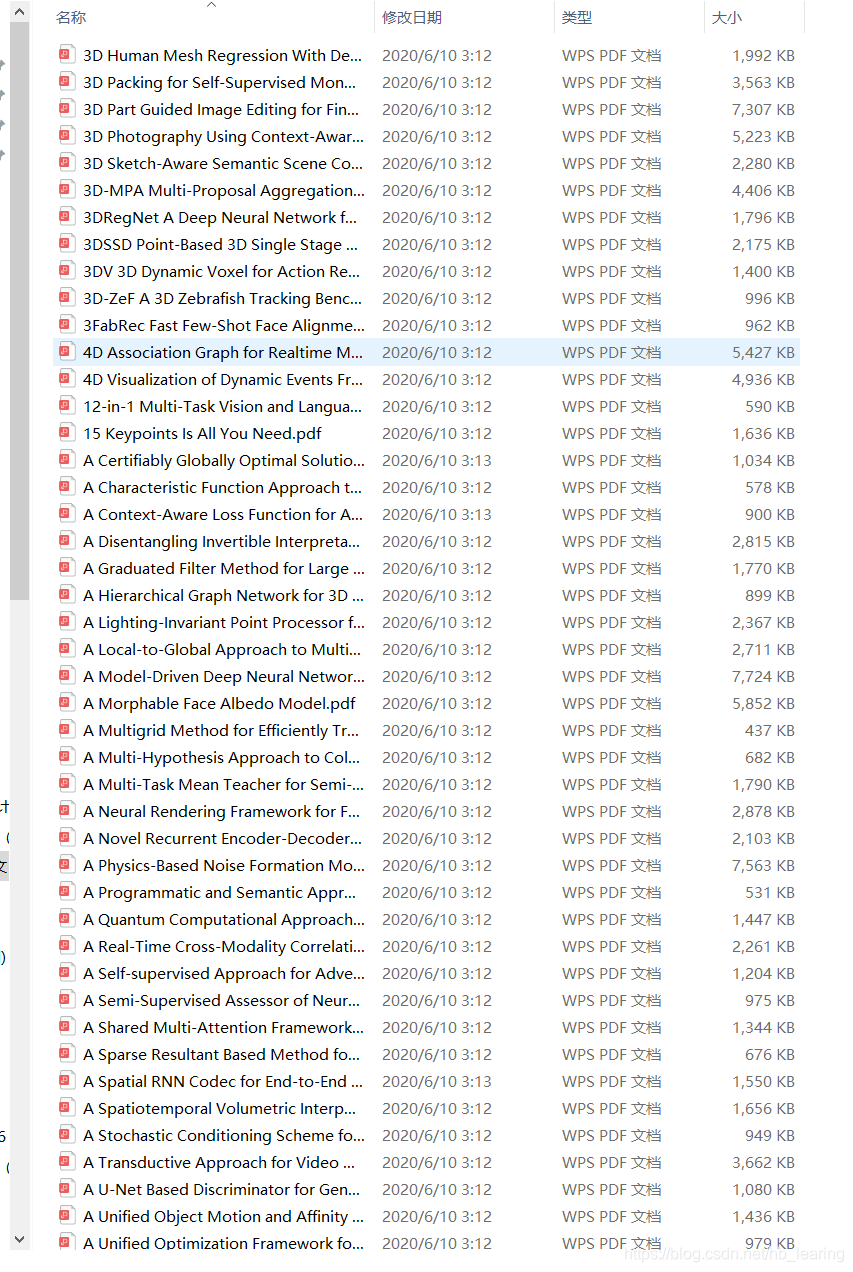
Task: Click PDF icon of A Certifiably Globally Optimal
Action: (66, 460)
